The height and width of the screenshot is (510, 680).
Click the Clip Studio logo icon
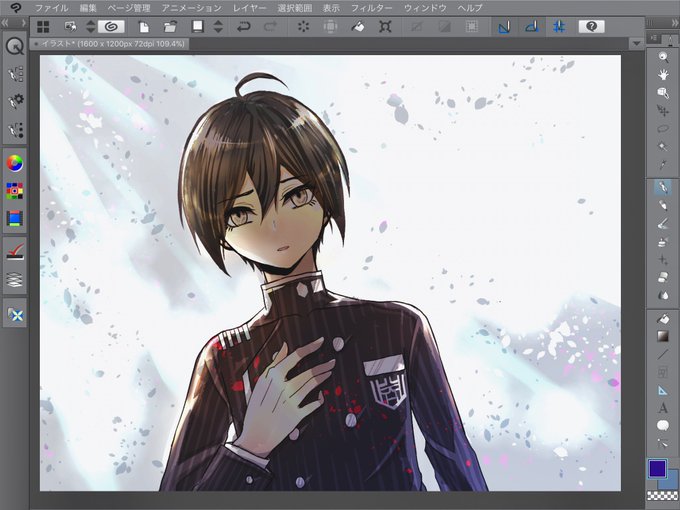[16, 8]
